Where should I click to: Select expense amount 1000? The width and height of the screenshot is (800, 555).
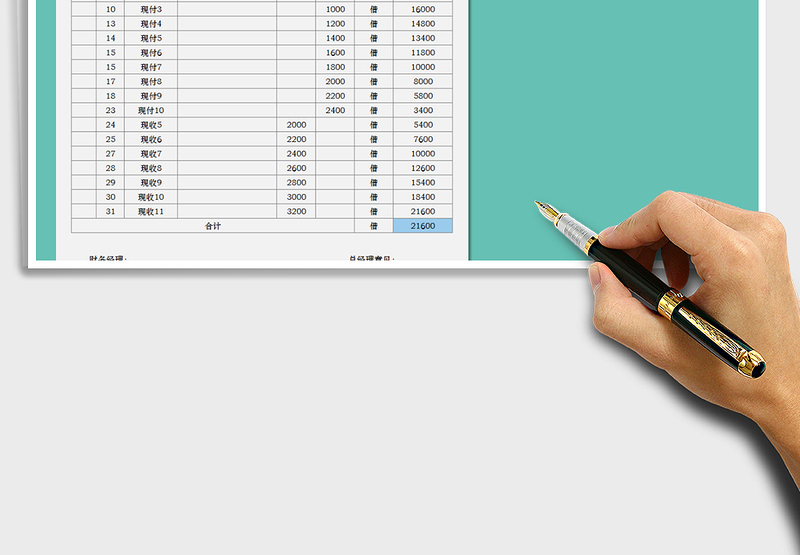[x=335, y=9]
